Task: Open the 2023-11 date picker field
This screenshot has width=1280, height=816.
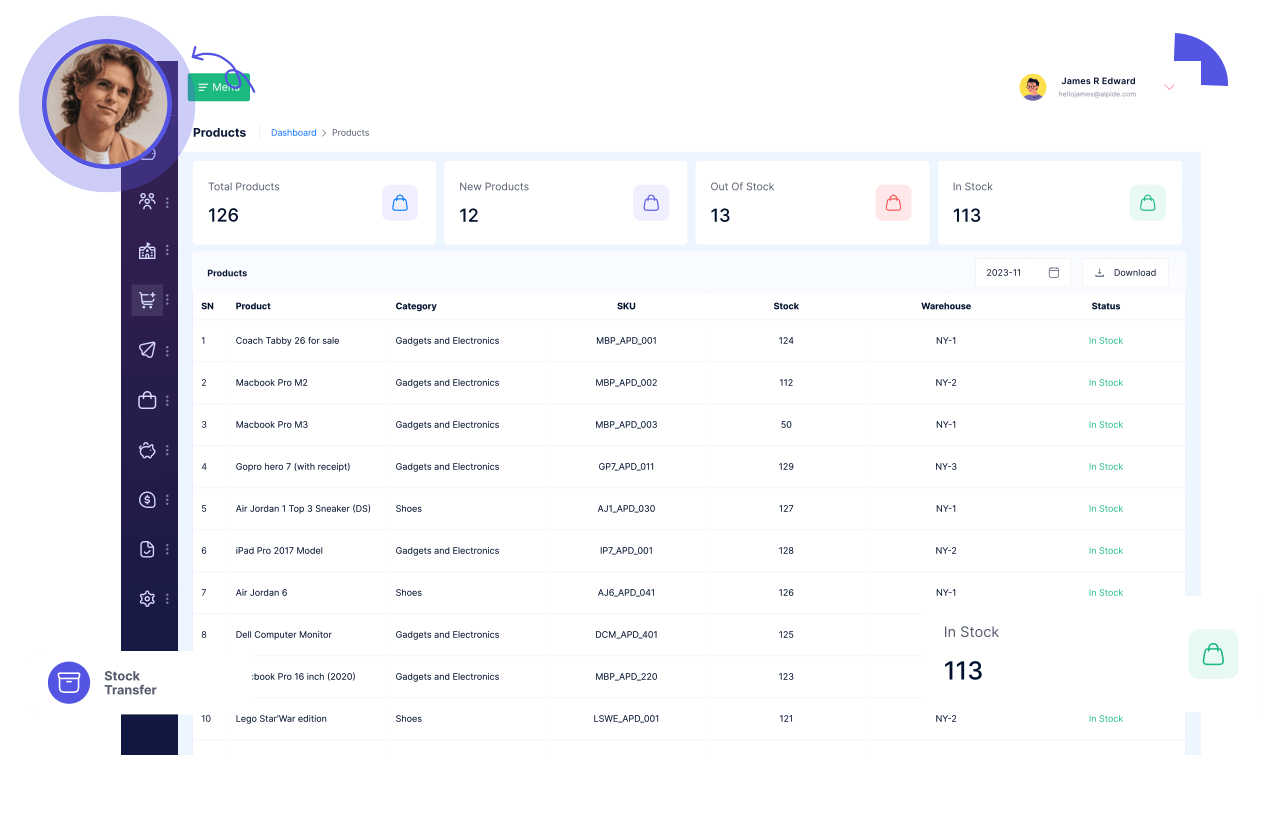Action: click(1022, 273)
